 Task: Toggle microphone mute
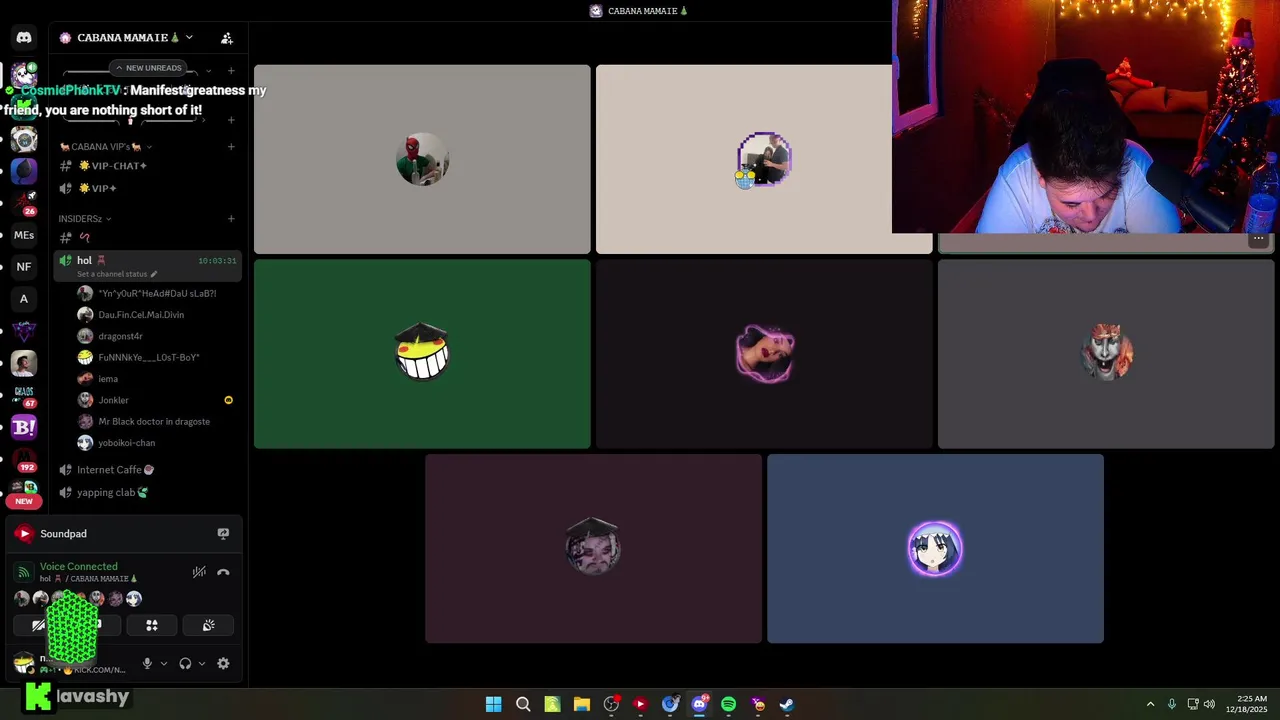147,663
